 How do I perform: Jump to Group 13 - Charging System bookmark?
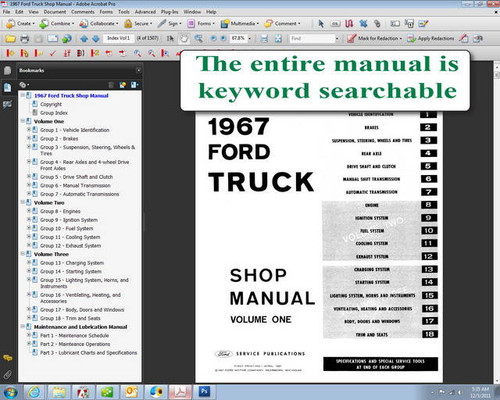coord(72,263)
